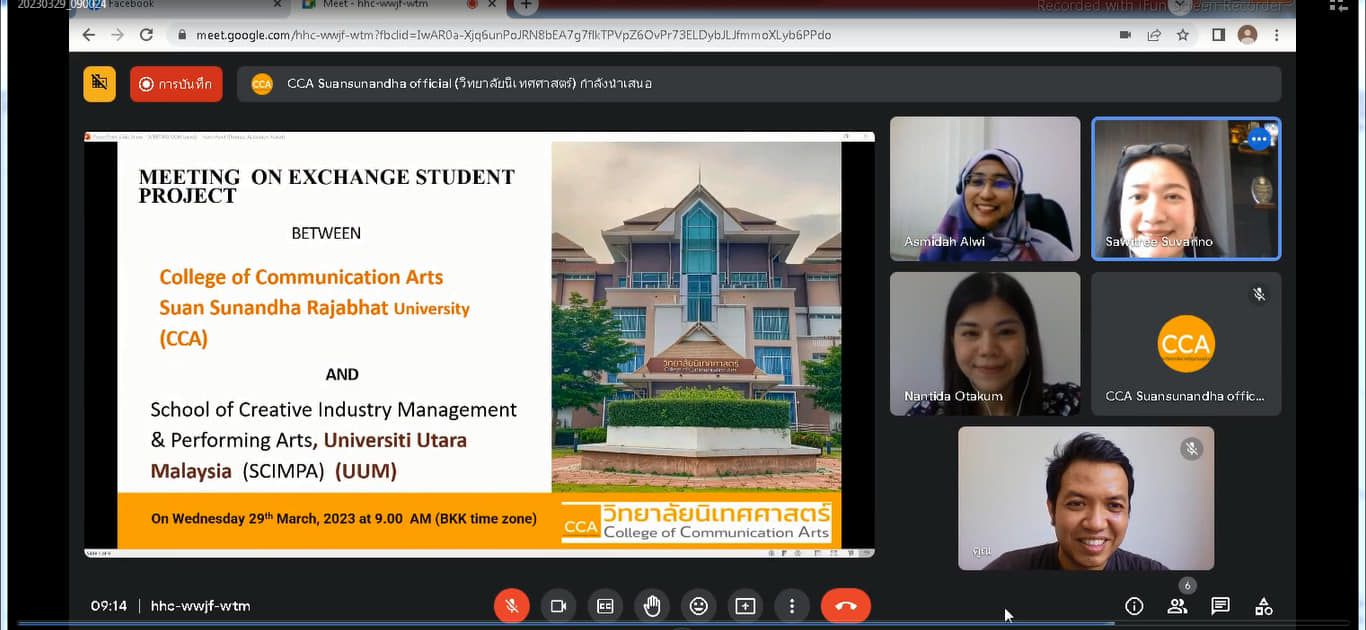The width and height of the screenshot is (1366, 630).
Task: Open the meeting details info icon
Action: coord(1134,606)
